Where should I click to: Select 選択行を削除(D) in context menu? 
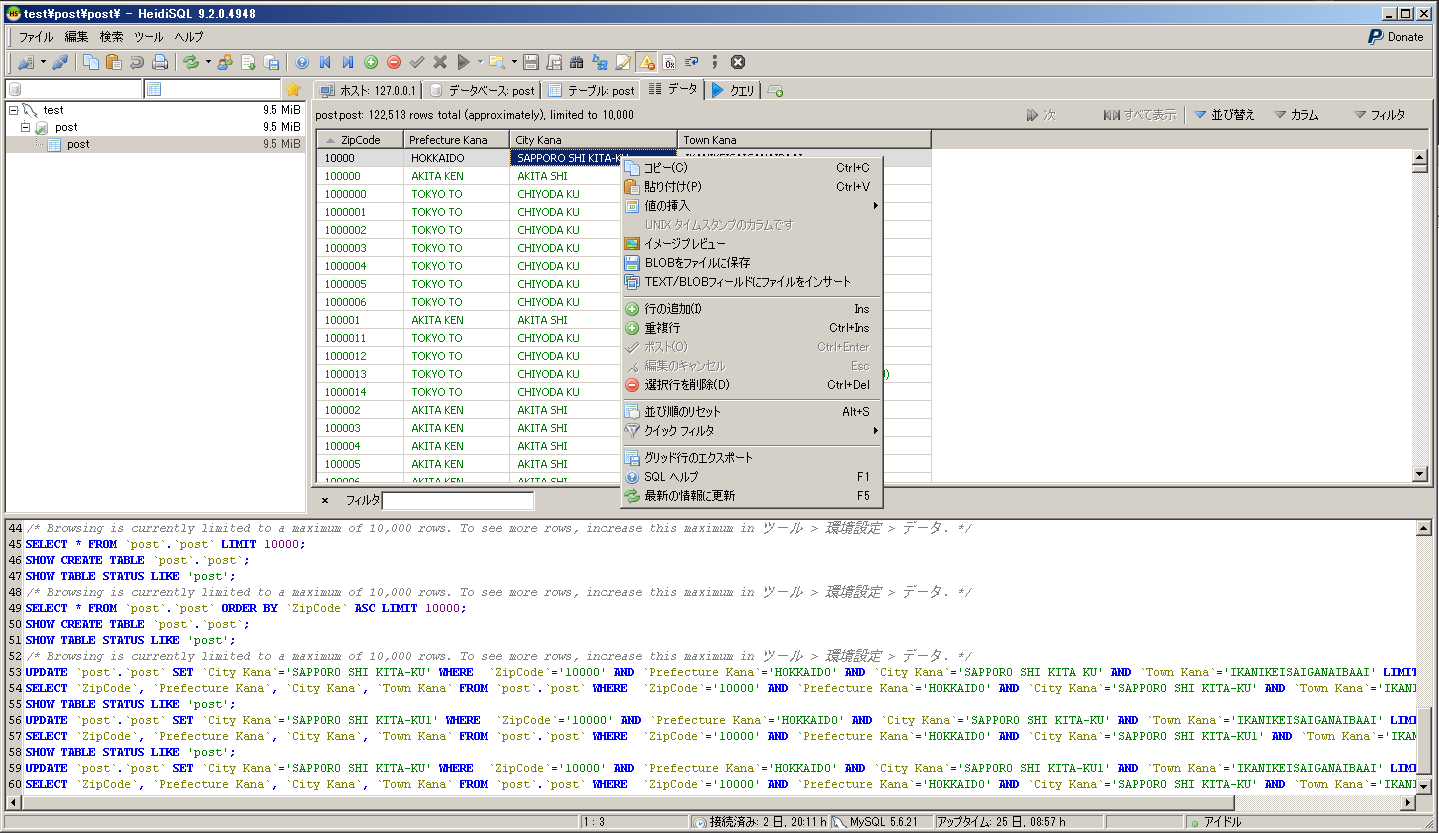686,385
